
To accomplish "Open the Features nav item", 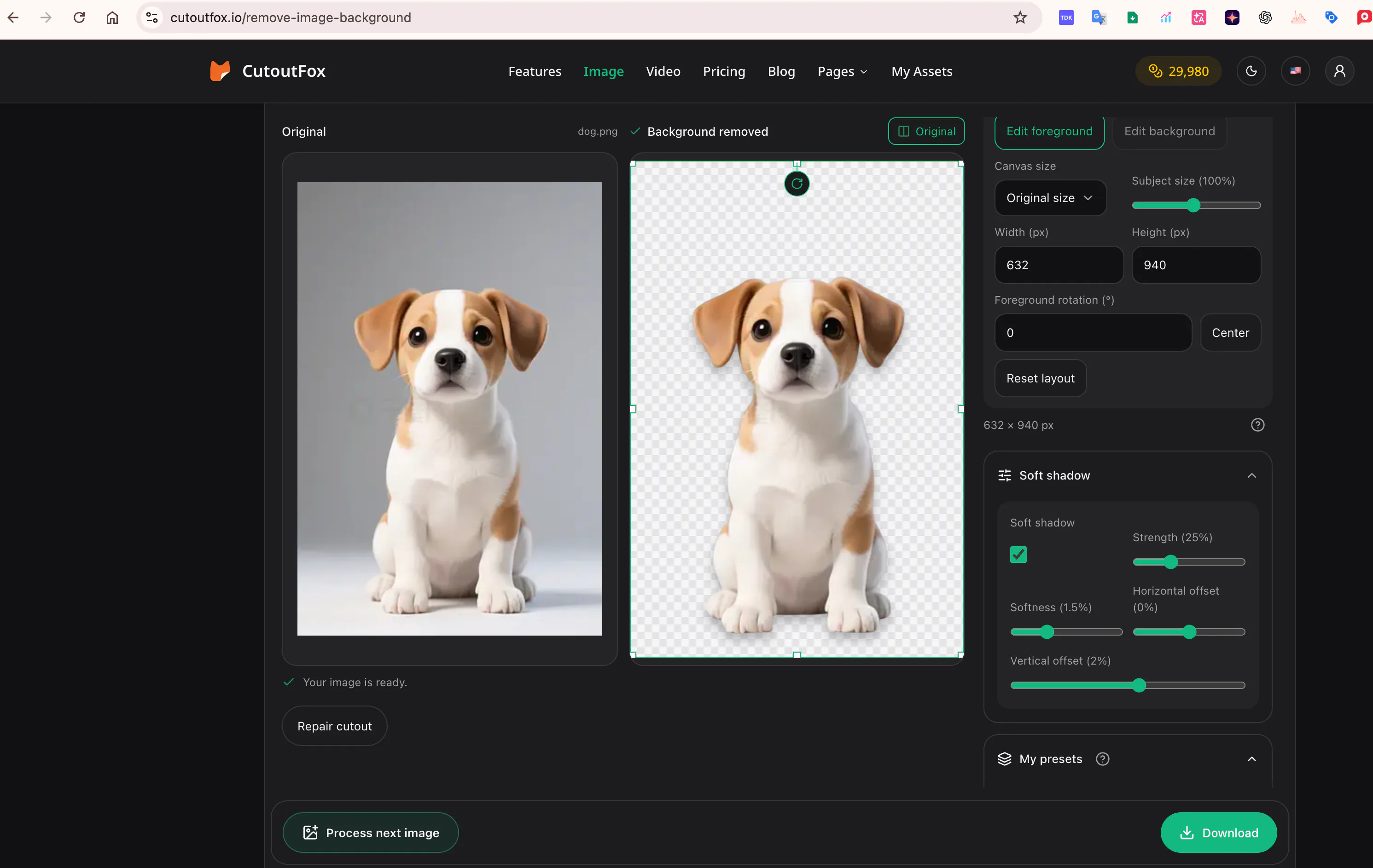I will pos(535,71).
